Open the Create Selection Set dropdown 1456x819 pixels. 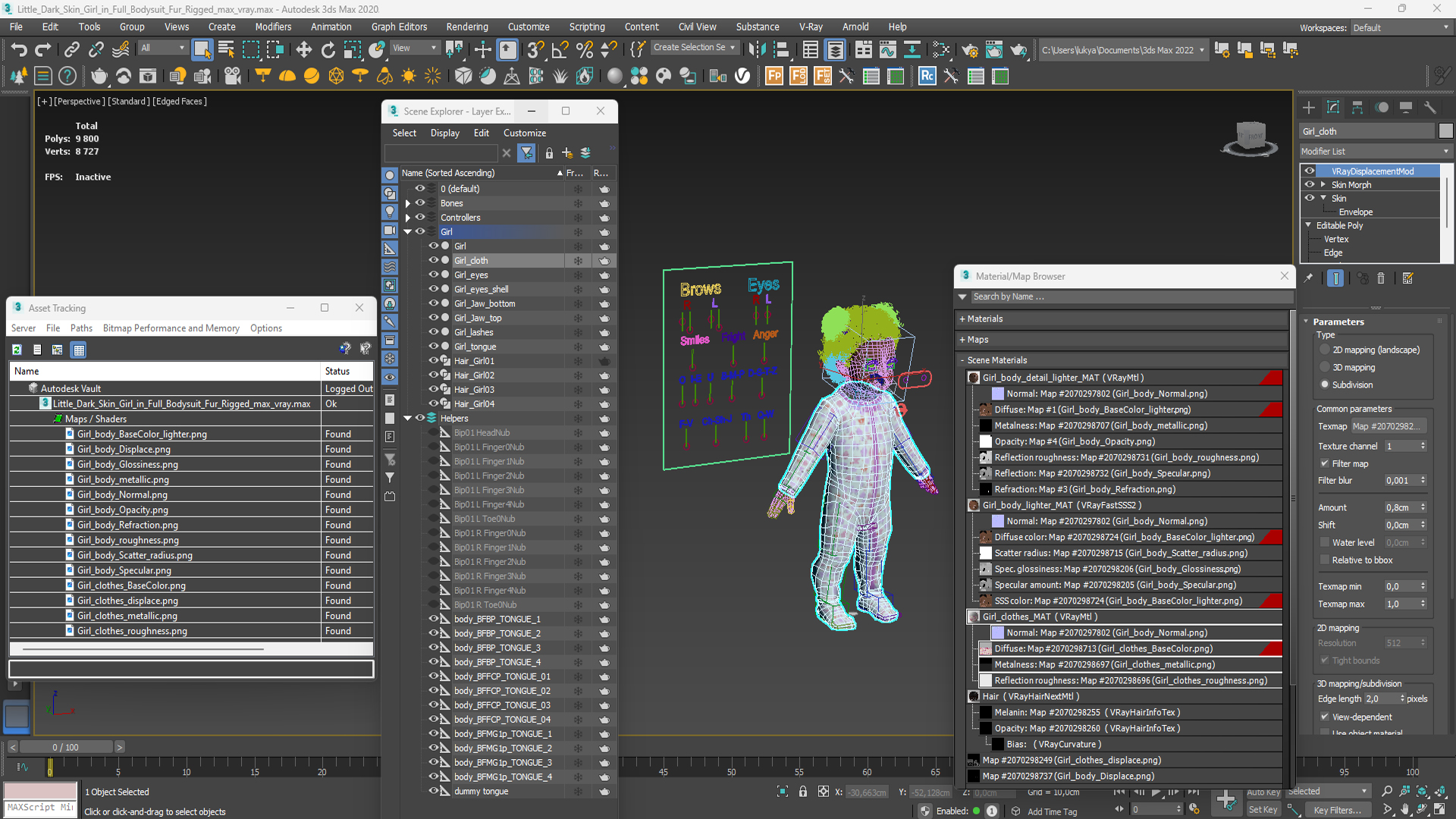point(695,47)
